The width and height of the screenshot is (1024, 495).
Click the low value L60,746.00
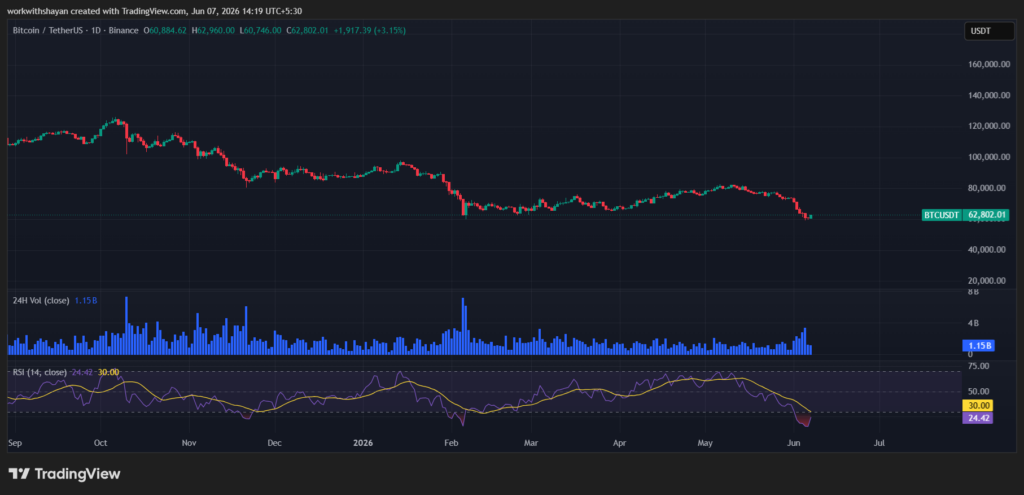tap(261, 30)
